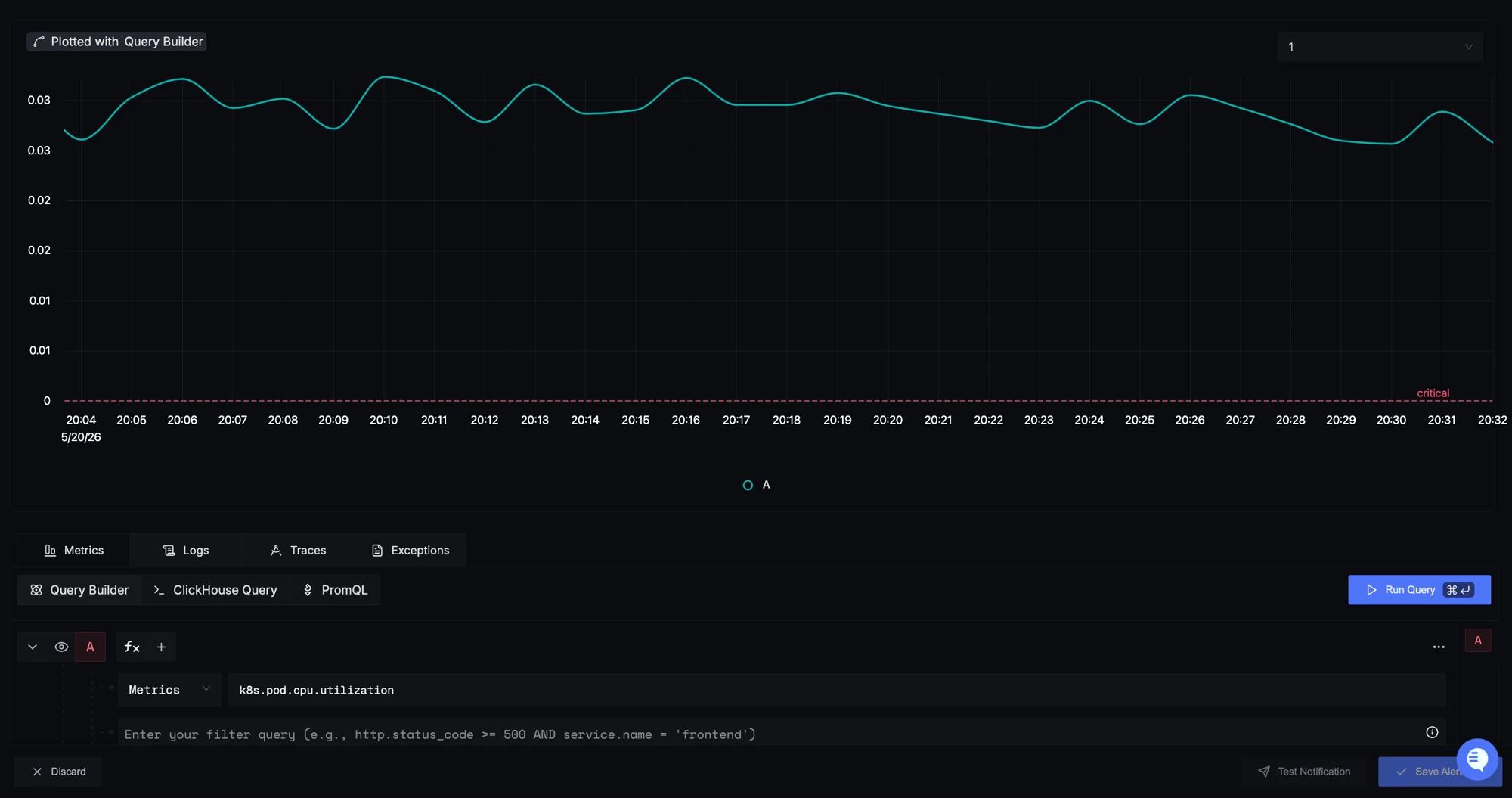Click the 20:20 time axis label
The width and height of the screenshot is (1512, 798).
coord(888,420)
